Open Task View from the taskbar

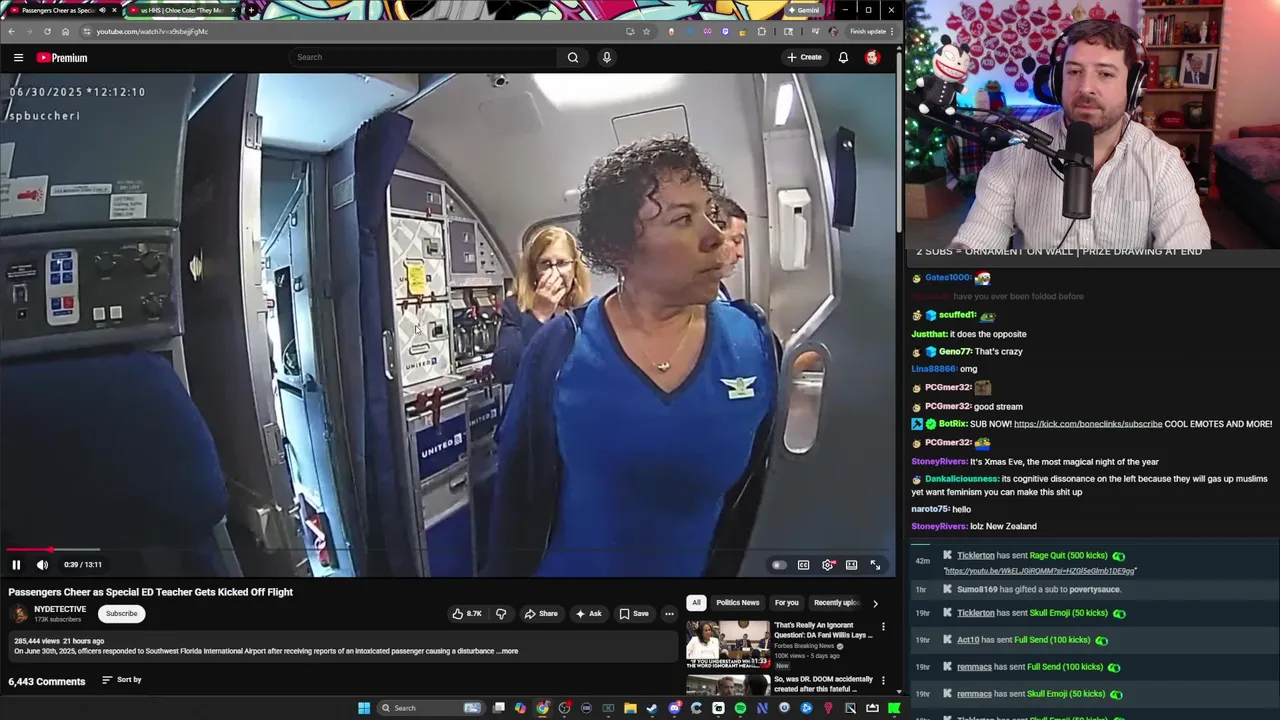[x=499, y=708]
